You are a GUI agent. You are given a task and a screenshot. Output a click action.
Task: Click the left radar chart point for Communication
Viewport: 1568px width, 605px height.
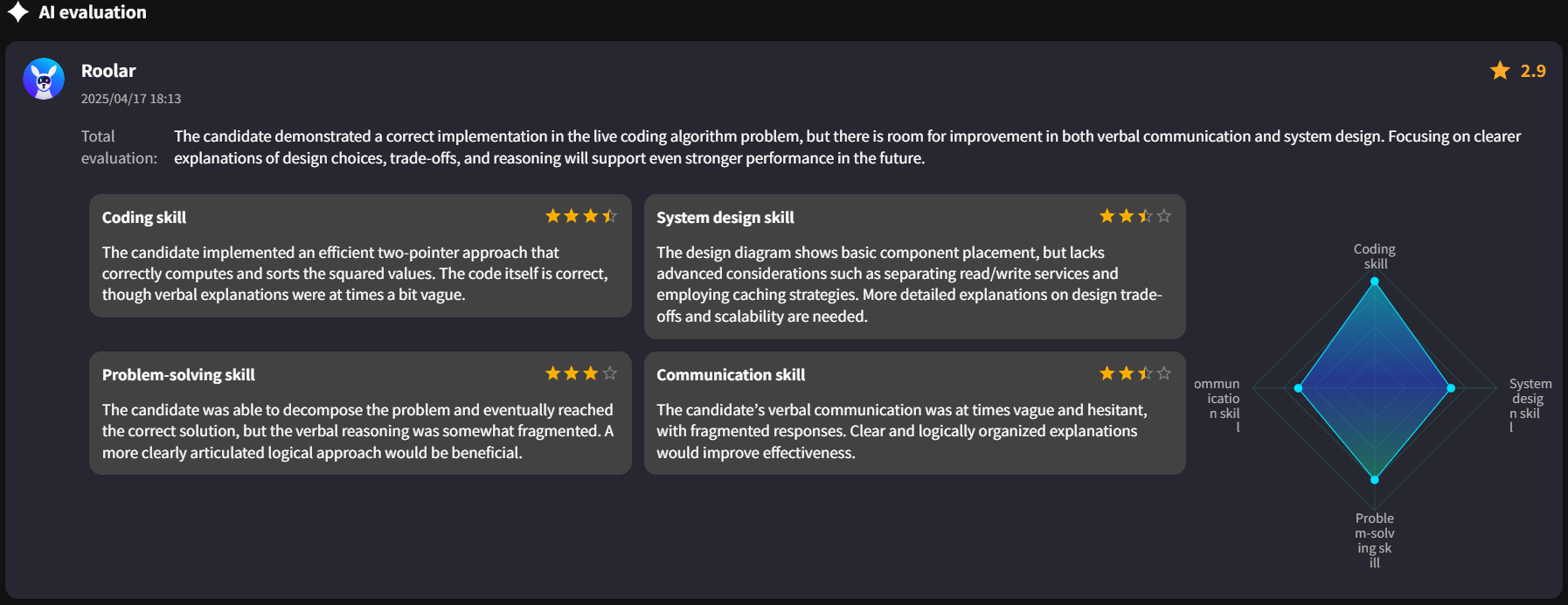pyautogui.click(x=1298, y=388)
